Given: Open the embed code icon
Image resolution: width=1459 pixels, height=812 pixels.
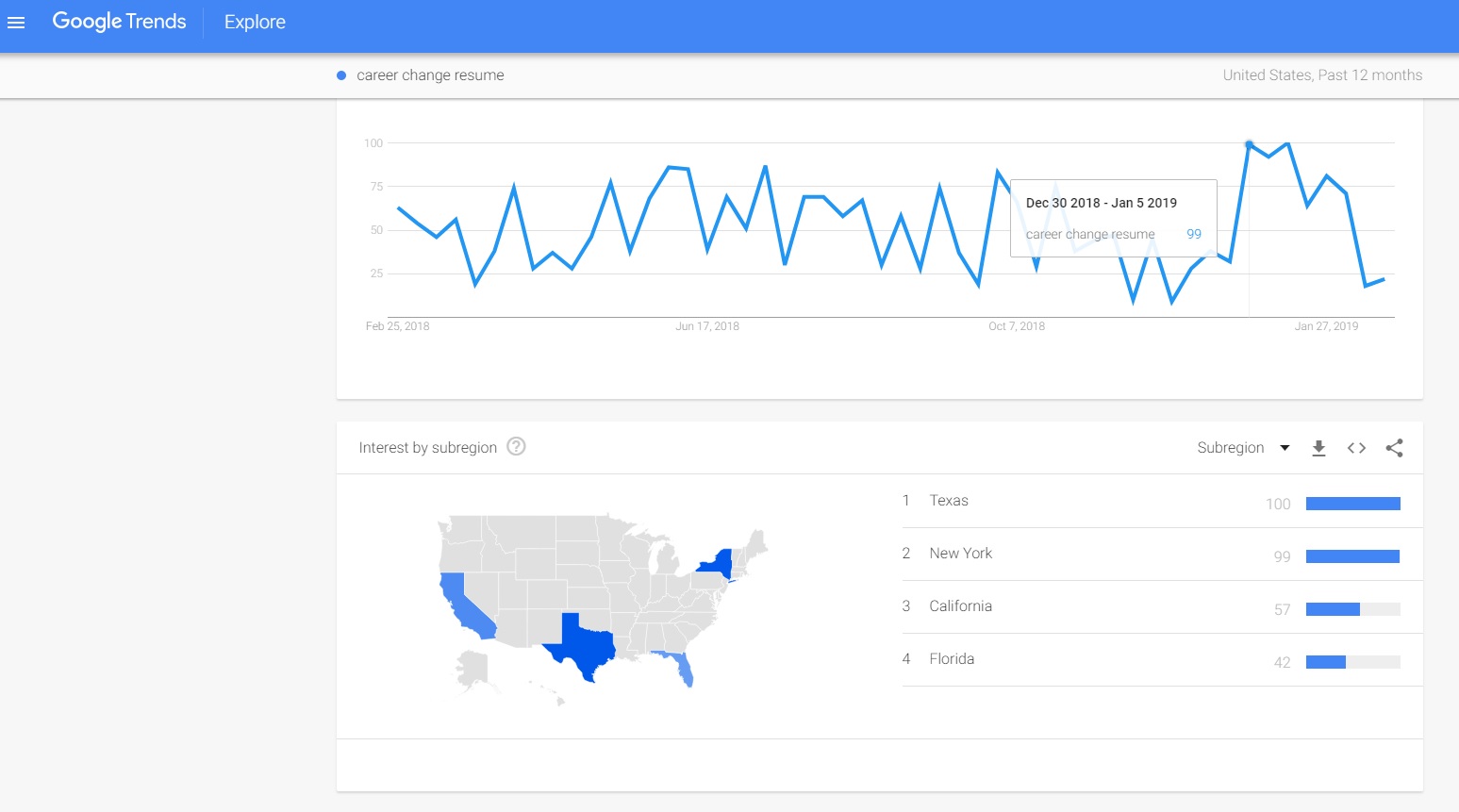Looking at the screenshot, I should pyautogui.click(x=1356, y=448).
